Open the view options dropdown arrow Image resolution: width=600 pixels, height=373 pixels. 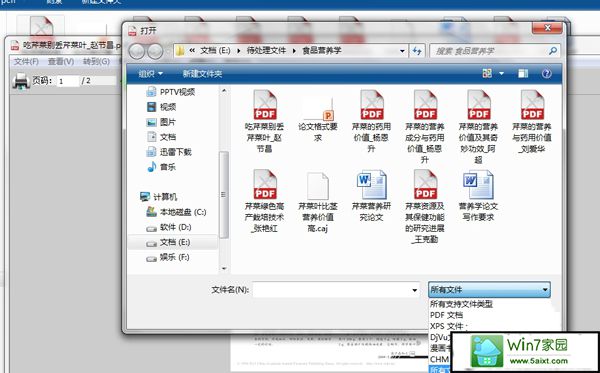[x=501, y=73]
